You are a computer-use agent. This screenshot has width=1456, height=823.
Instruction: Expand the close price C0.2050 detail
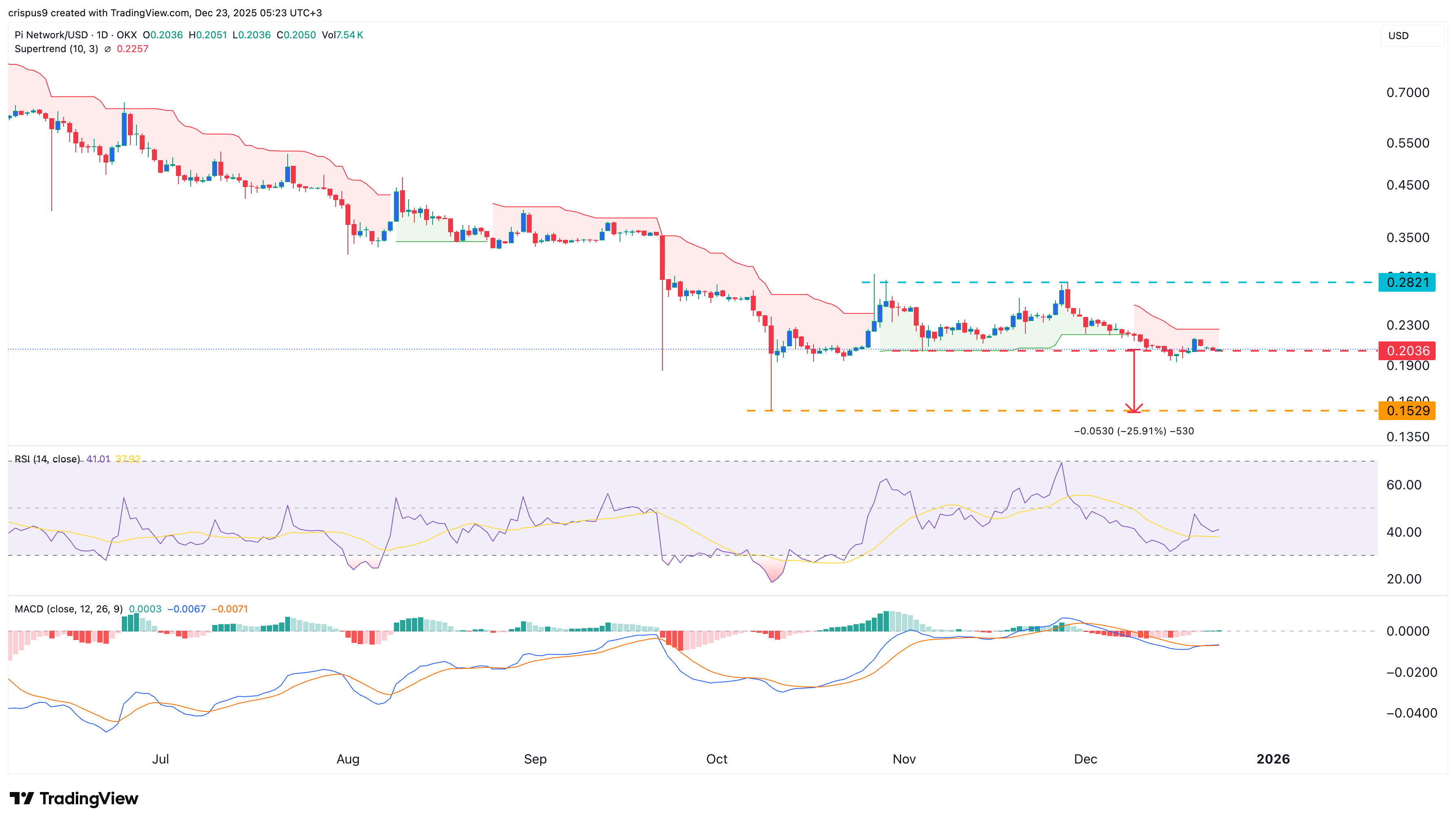[296, 35]
